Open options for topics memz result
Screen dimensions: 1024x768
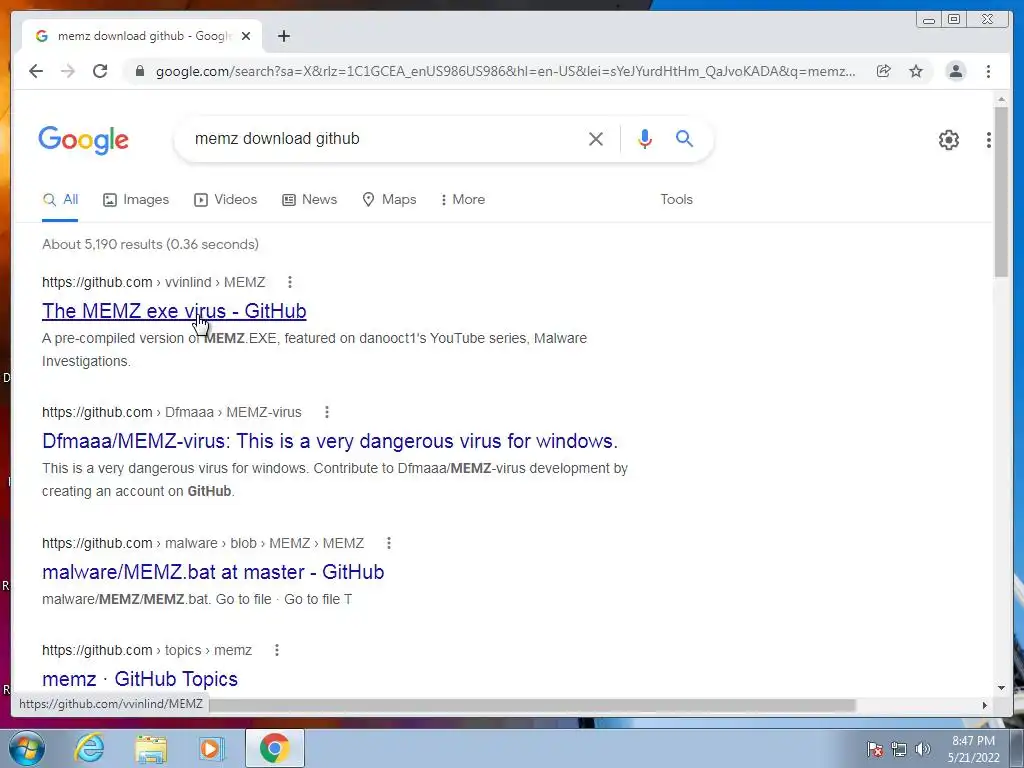tap(277, 650)
